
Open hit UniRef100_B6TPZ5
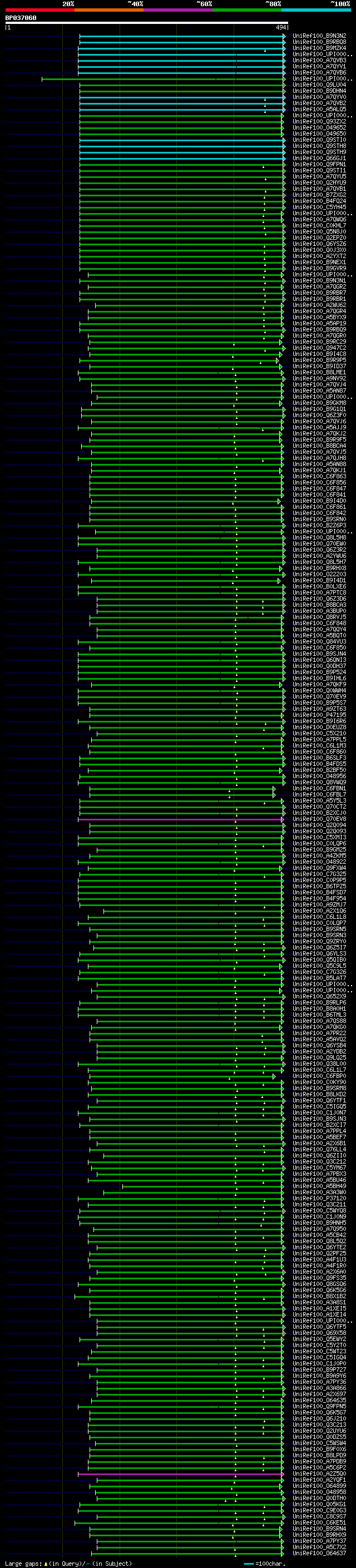[x=319, y=886]
